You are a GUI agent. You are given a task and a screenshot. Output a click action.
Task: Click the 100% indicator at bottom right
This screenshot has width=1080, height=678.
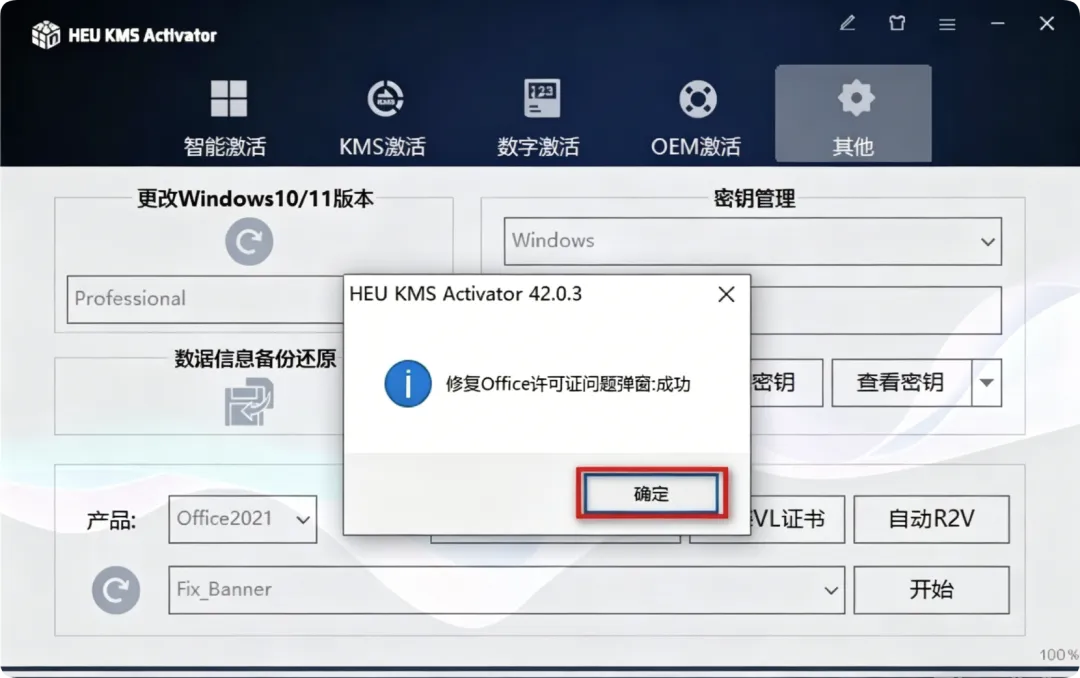tap(1059, 655)
